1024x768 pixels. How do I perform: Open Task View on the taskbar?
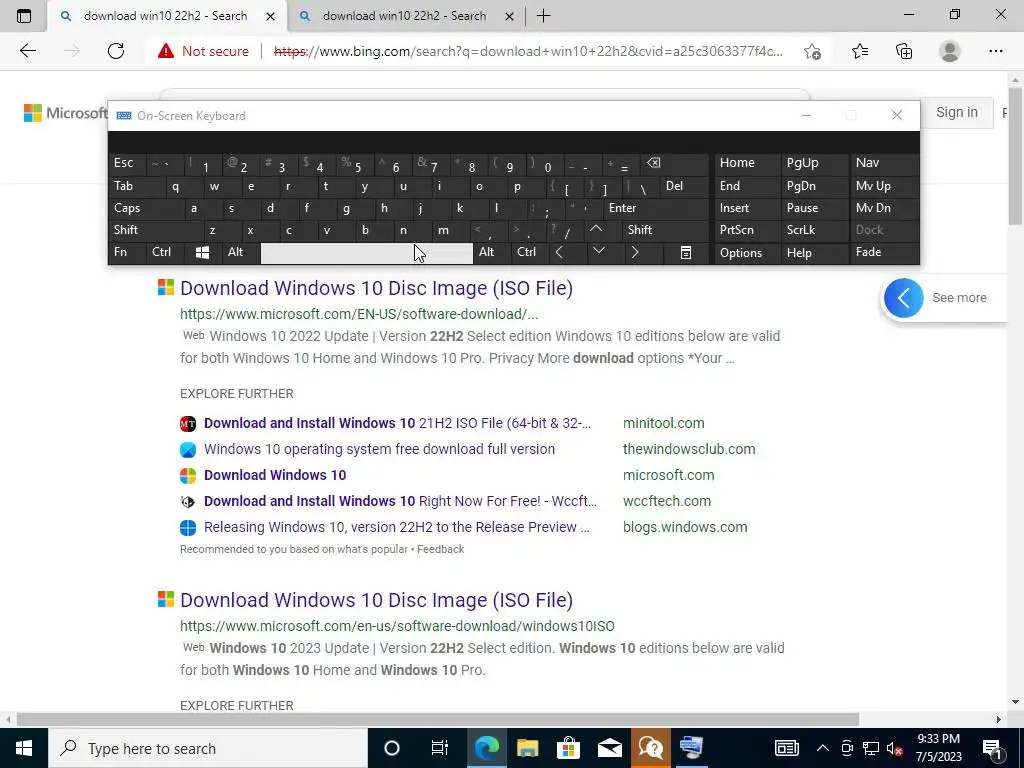pos(440,748)
